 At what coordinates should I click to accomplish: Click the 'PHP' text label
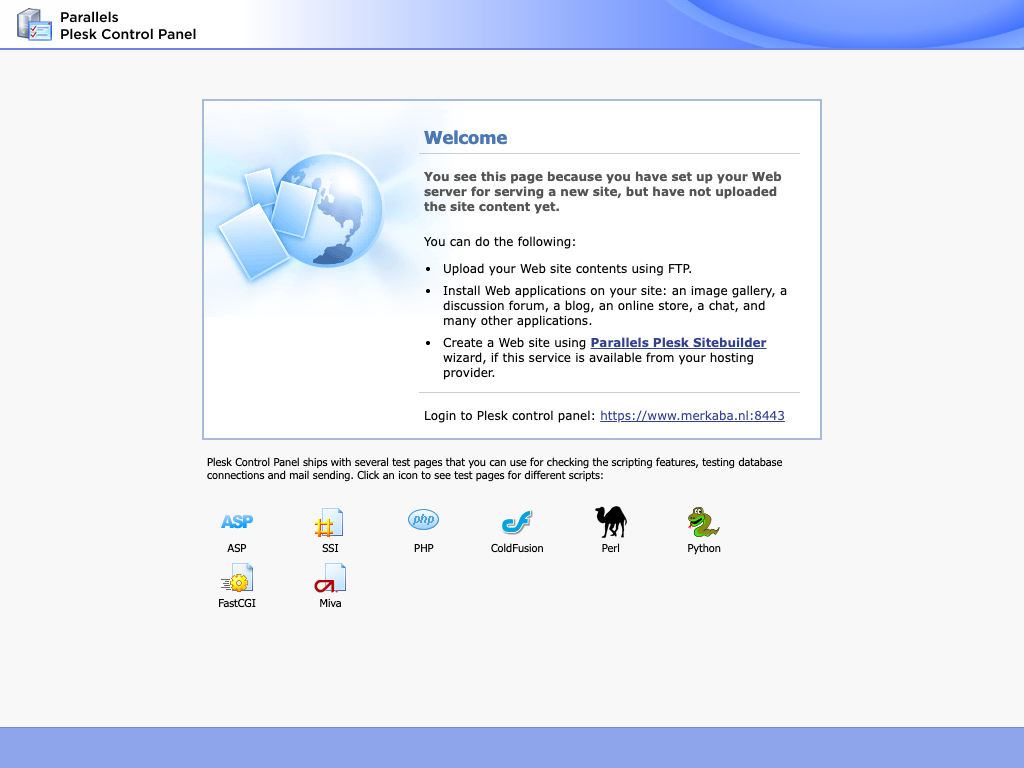tap(423, 549)
